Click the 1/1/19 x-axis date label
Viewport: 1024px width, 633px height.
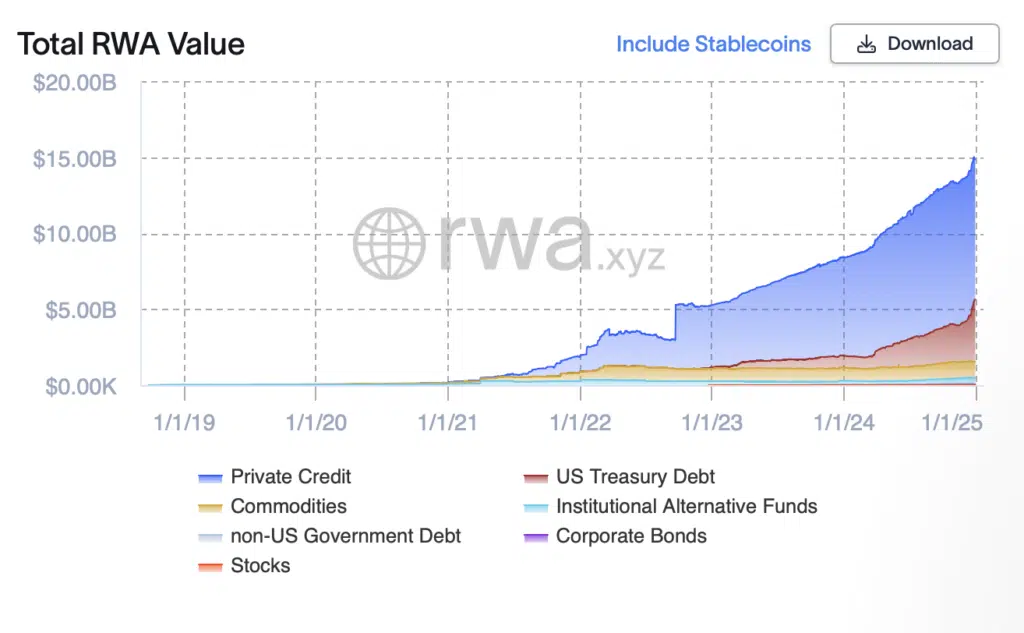[184, 422]
